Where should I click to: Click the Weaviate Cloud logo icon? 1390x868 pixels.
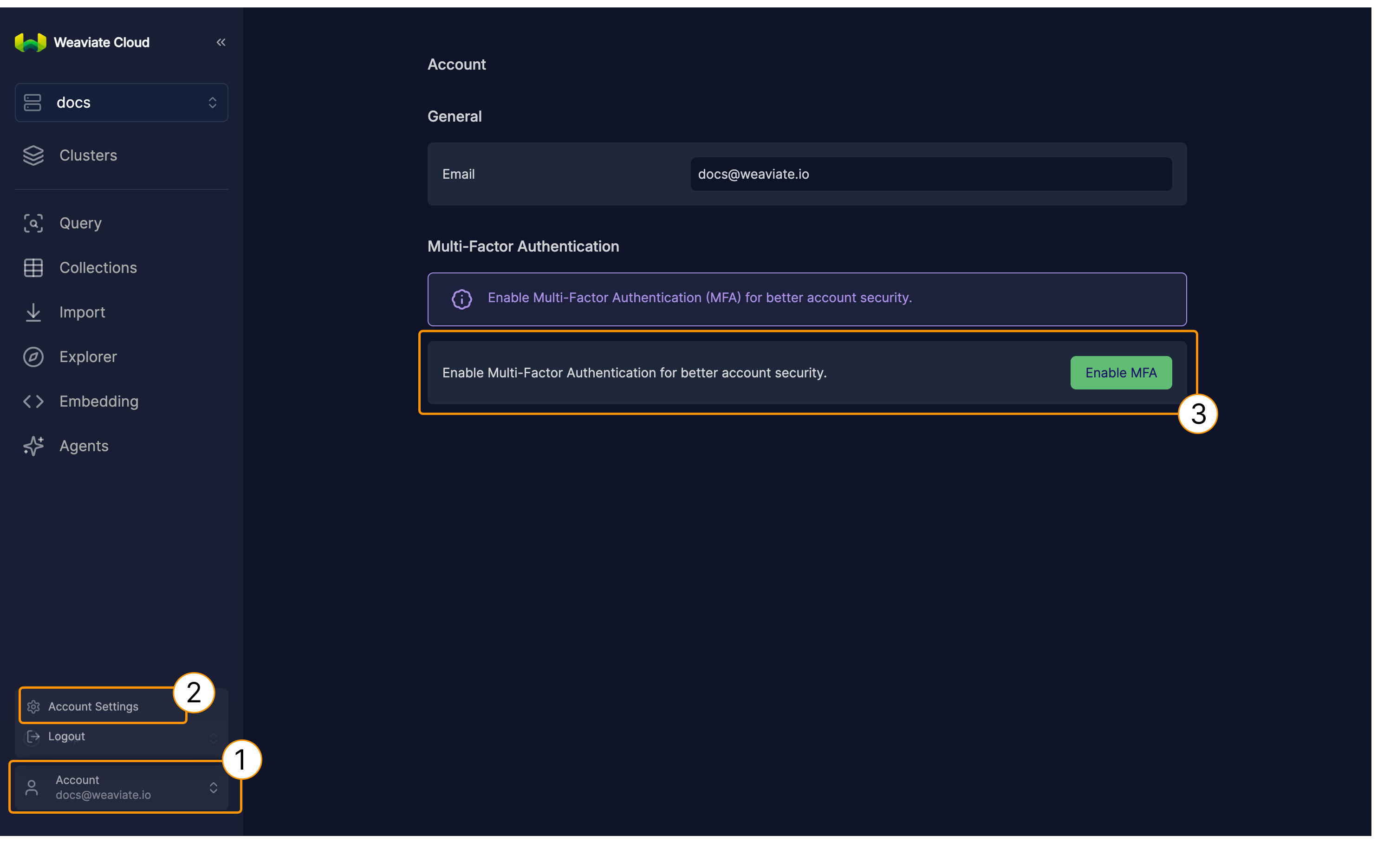click(x=31, y=43)
